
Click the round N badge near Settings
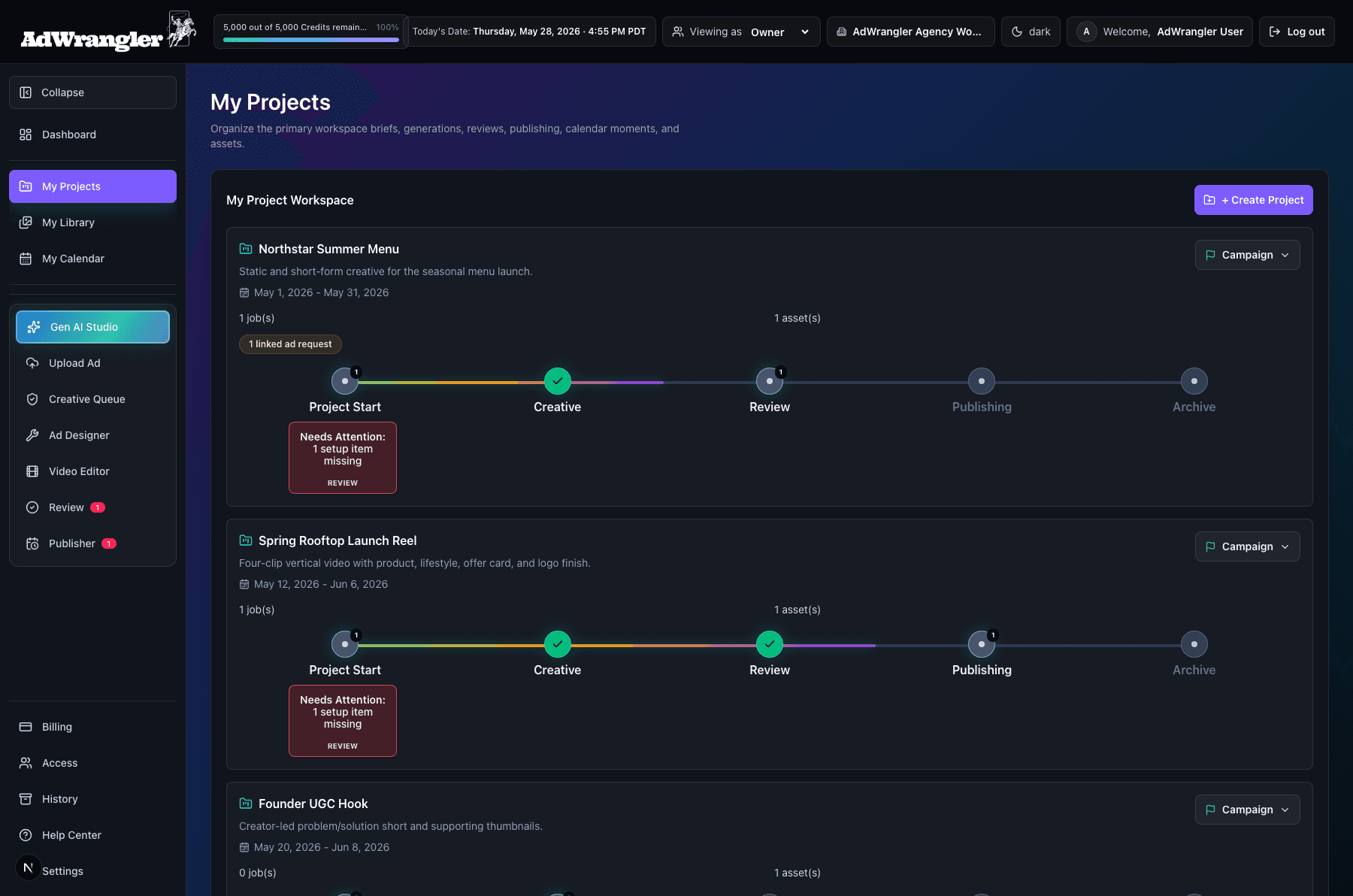click(29, 867)
